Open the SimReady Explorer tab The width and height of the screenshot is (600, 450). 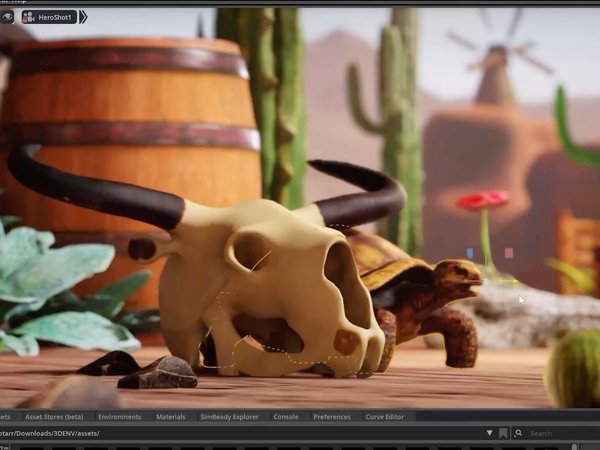pos(229,416)
